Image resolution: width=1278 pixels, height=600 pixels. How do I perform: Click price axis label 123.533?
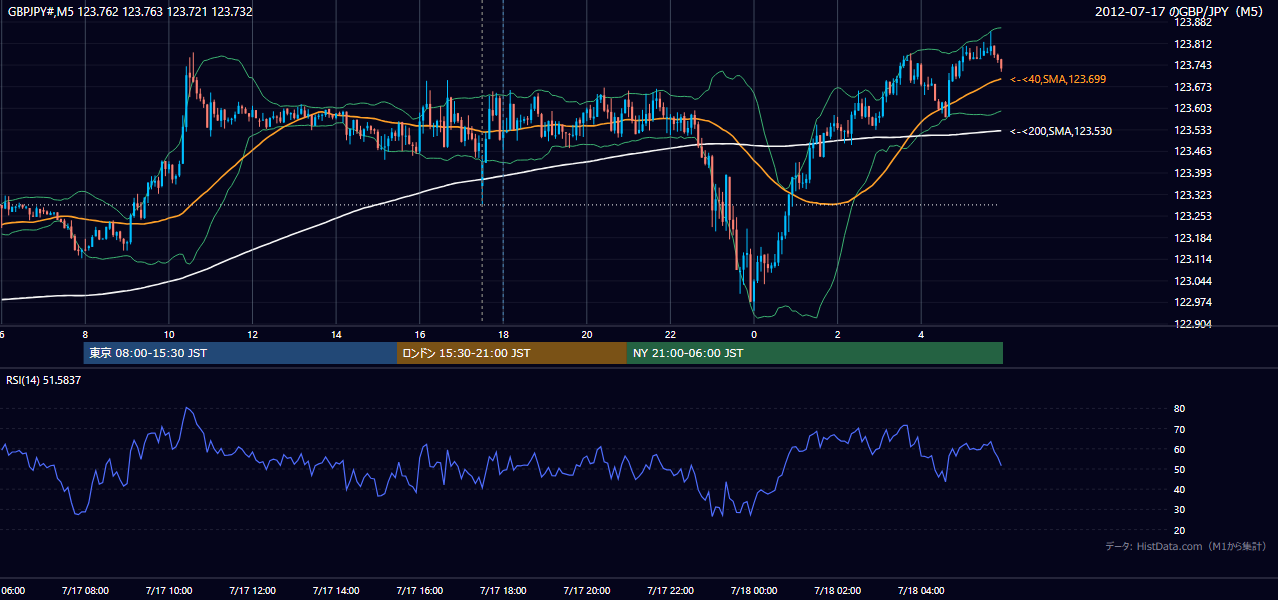click(1191, 130)
